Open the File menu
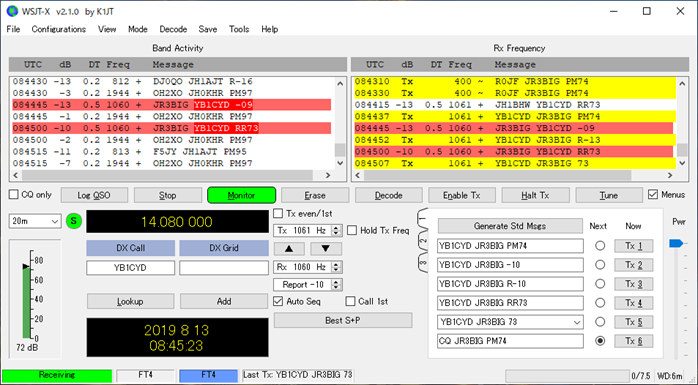 (x=13, y=29)
